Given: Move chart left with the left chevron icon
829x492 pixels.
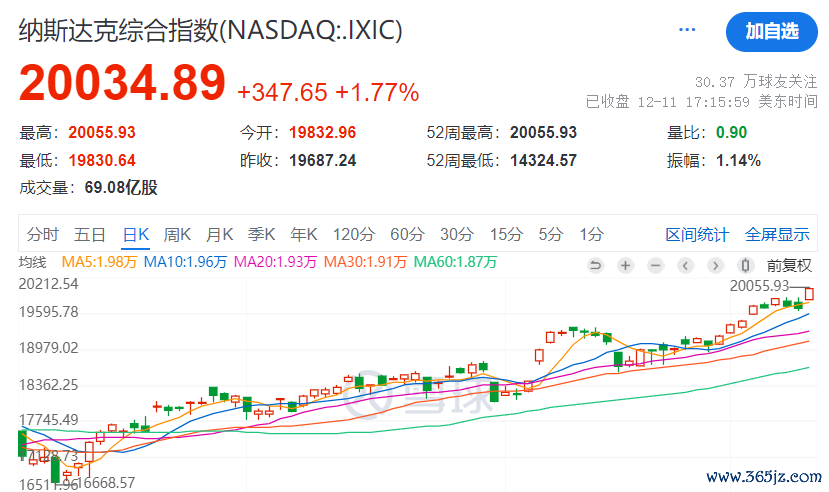Looking at the screenshot, I should 686,265.
